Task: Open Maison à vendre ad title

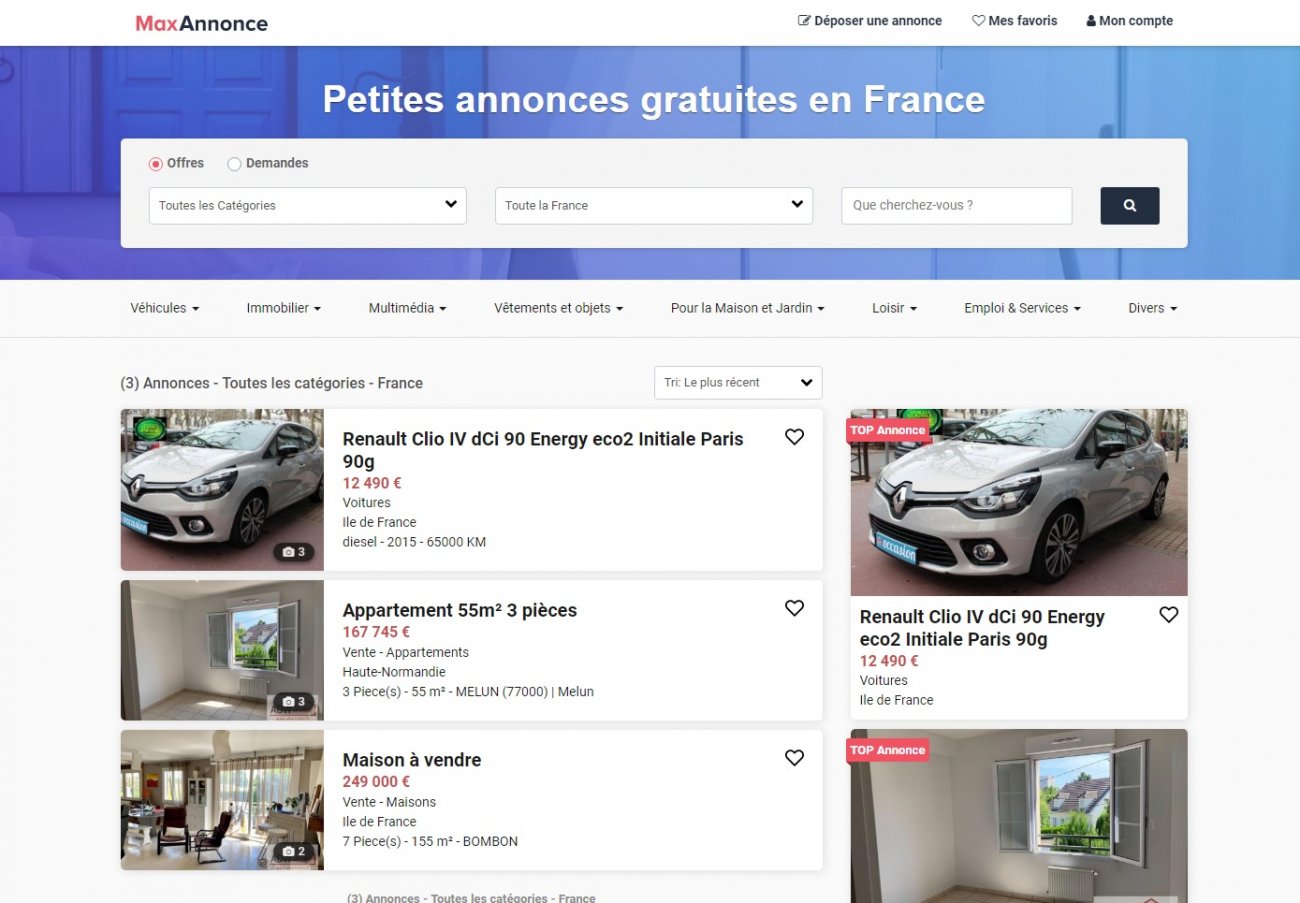Action: (x=412, y=760)
